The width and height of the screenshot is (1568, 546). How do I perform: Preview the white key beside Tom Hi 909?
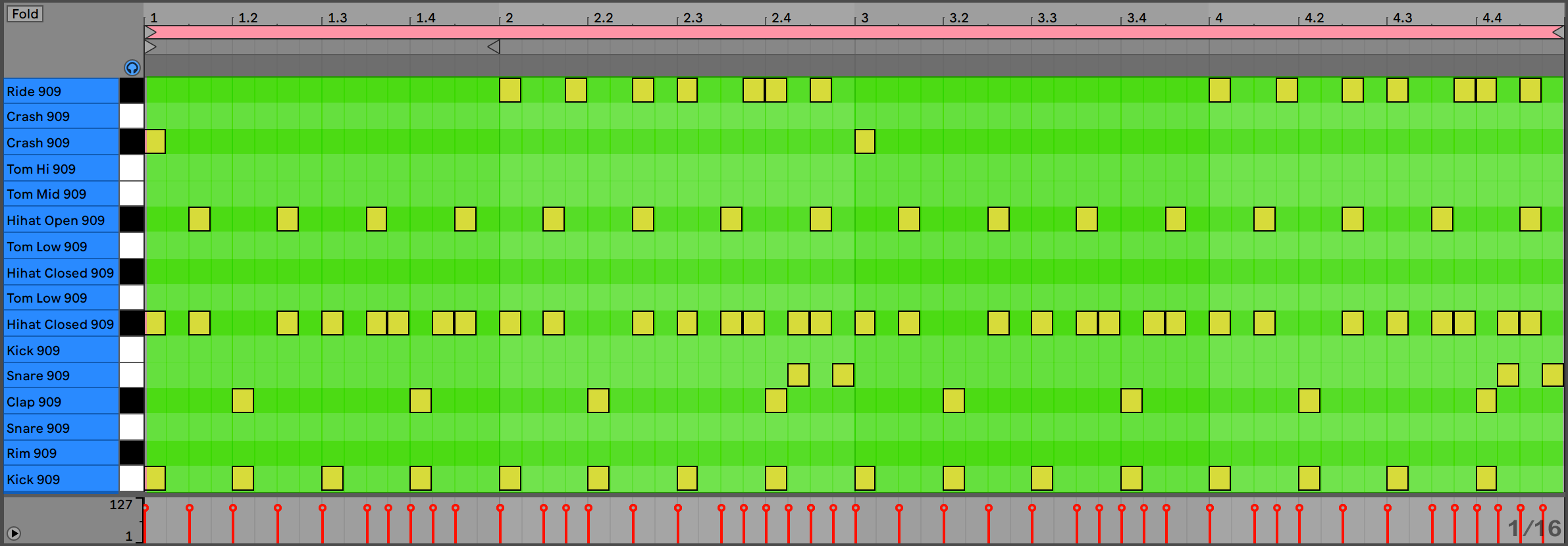tap(132, 168)
